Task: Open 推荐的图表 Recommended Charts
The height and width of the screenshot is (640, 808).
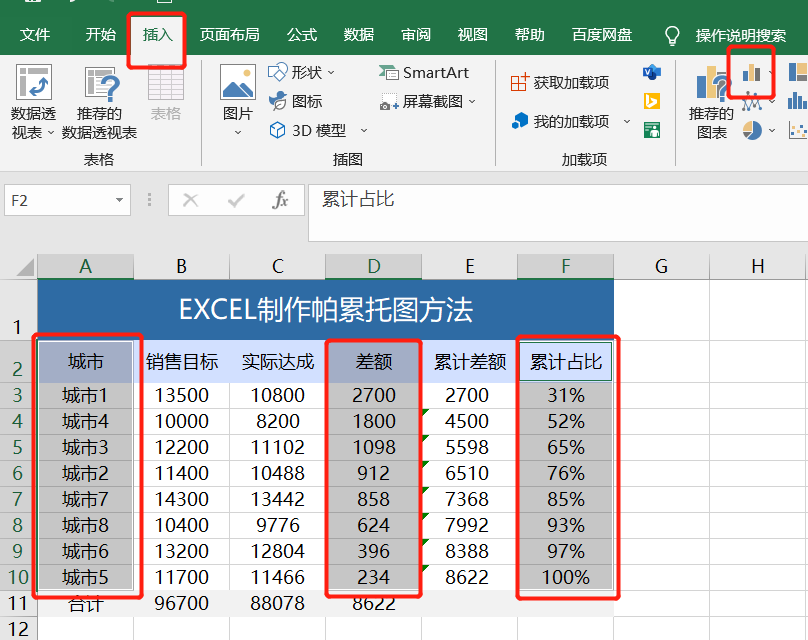Action: point(711,102)
